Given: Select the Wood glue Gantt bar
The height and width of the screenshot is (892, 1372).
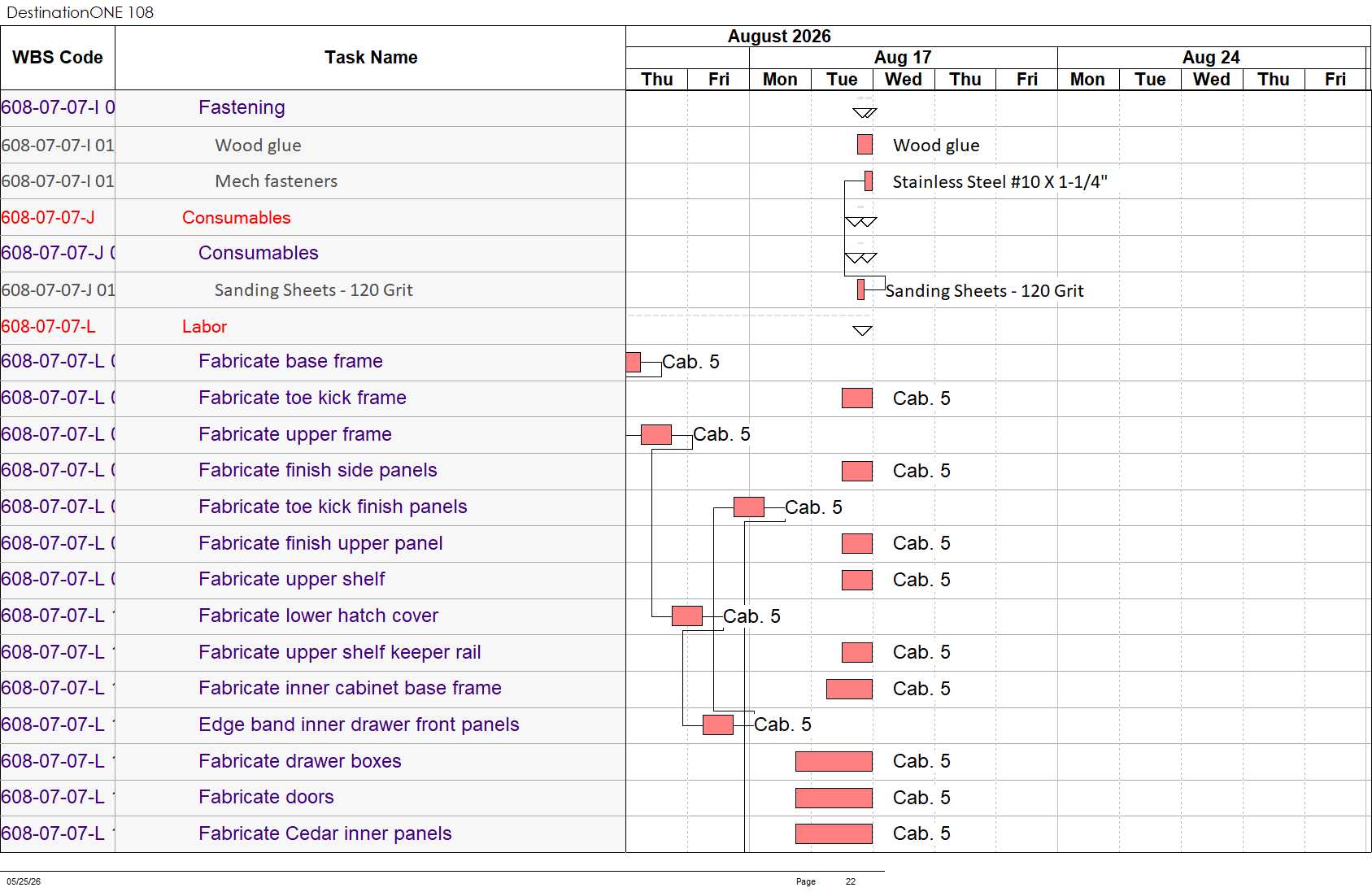Looking at the screenshot, I should coord(865,145).
